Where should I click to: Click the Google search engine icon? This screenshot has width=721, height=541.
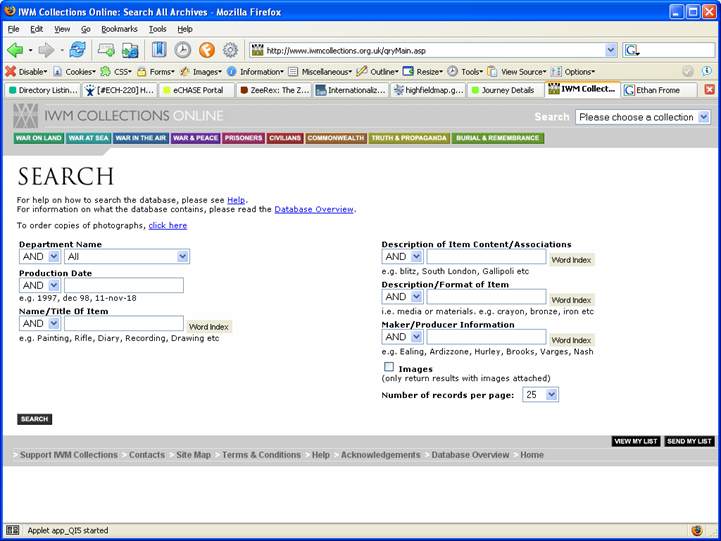[631, 50]
